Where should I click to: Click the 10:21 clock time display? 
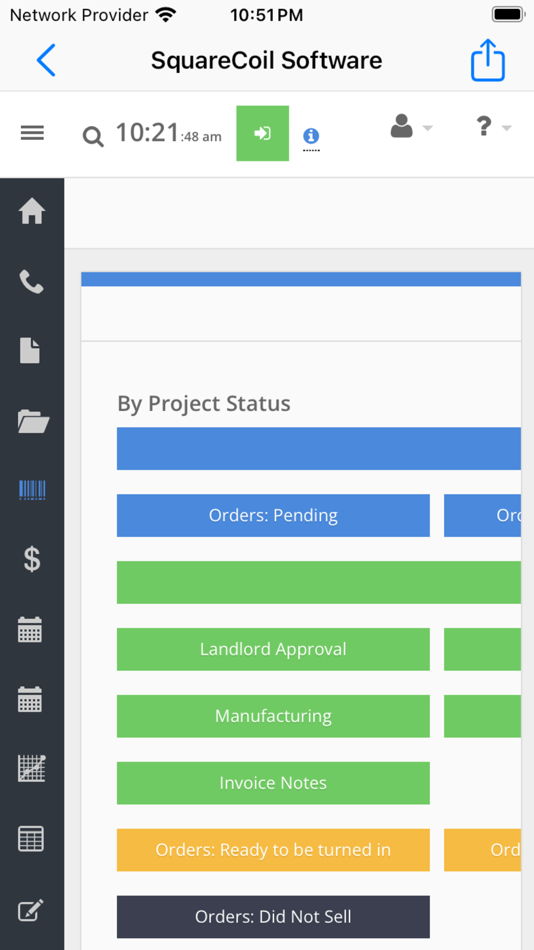(169, 133)
